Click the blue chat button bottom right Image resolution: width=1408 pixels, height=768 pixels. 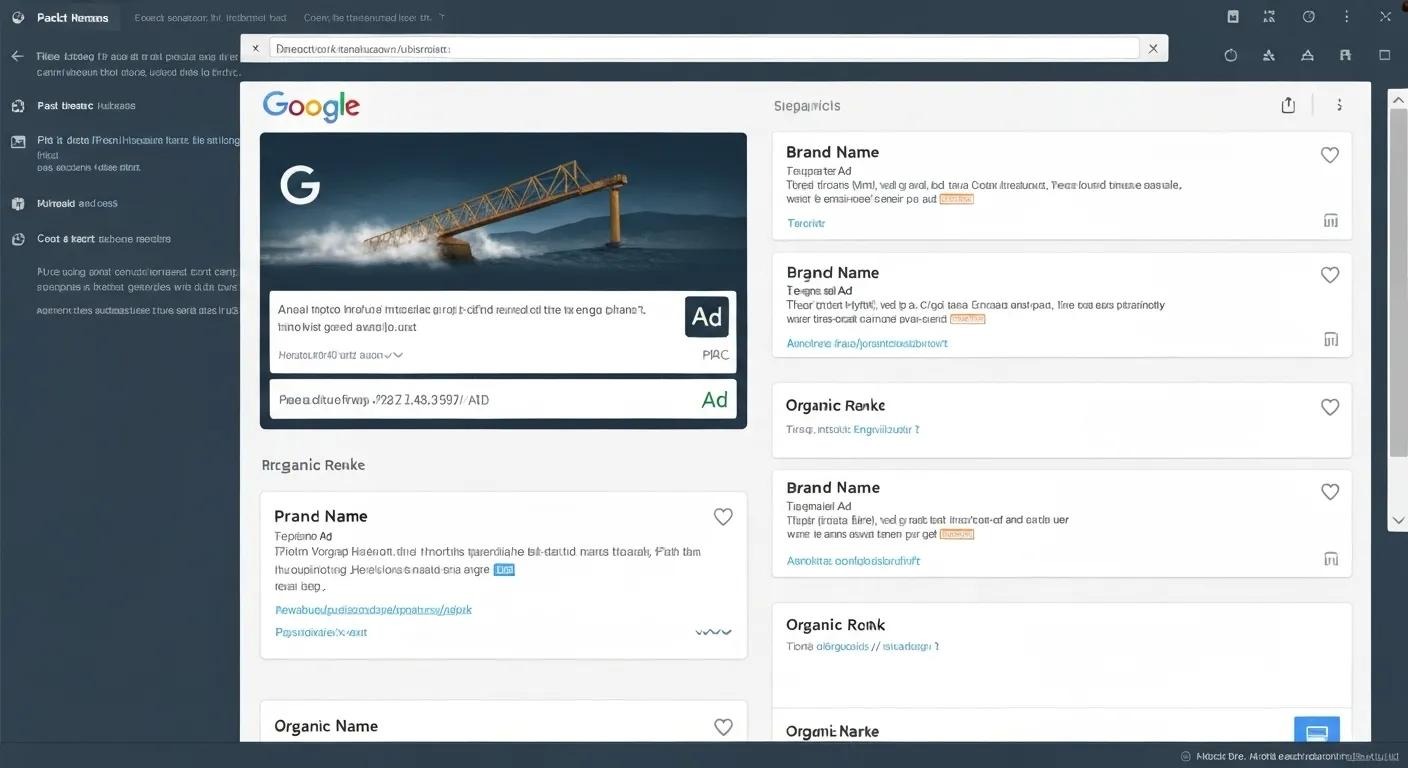tap(1316, 730)
